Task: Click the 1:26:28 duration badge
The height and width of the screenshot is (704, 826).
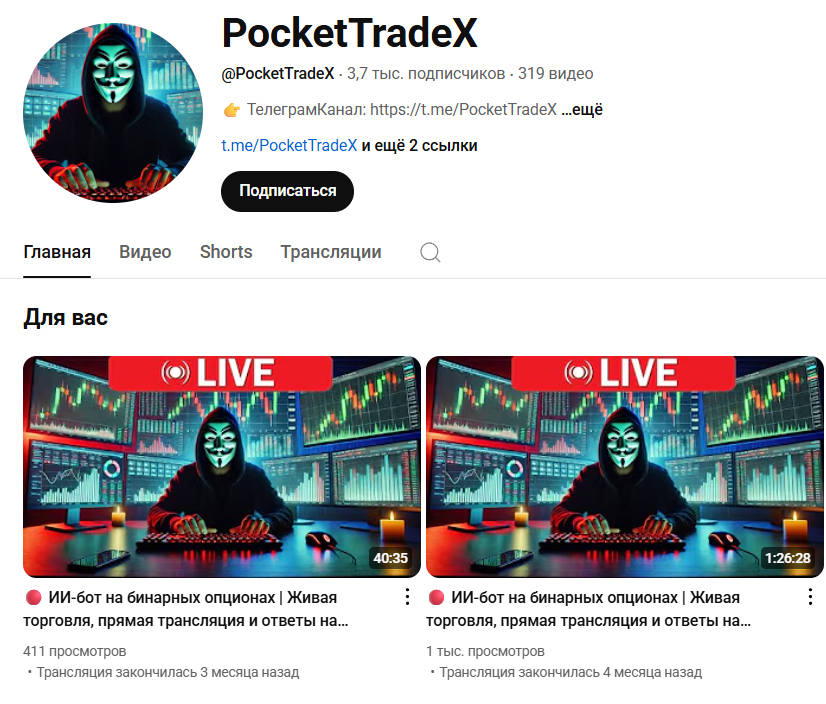Action: (788, 558)
